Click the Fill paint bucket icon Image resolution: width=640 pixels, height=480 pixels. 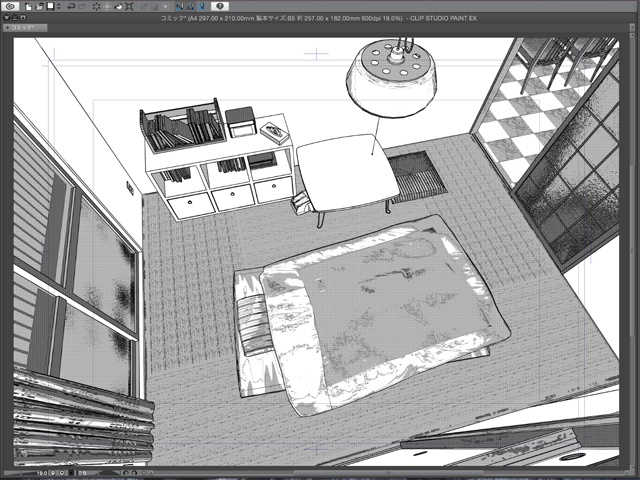tap(118, 7)
